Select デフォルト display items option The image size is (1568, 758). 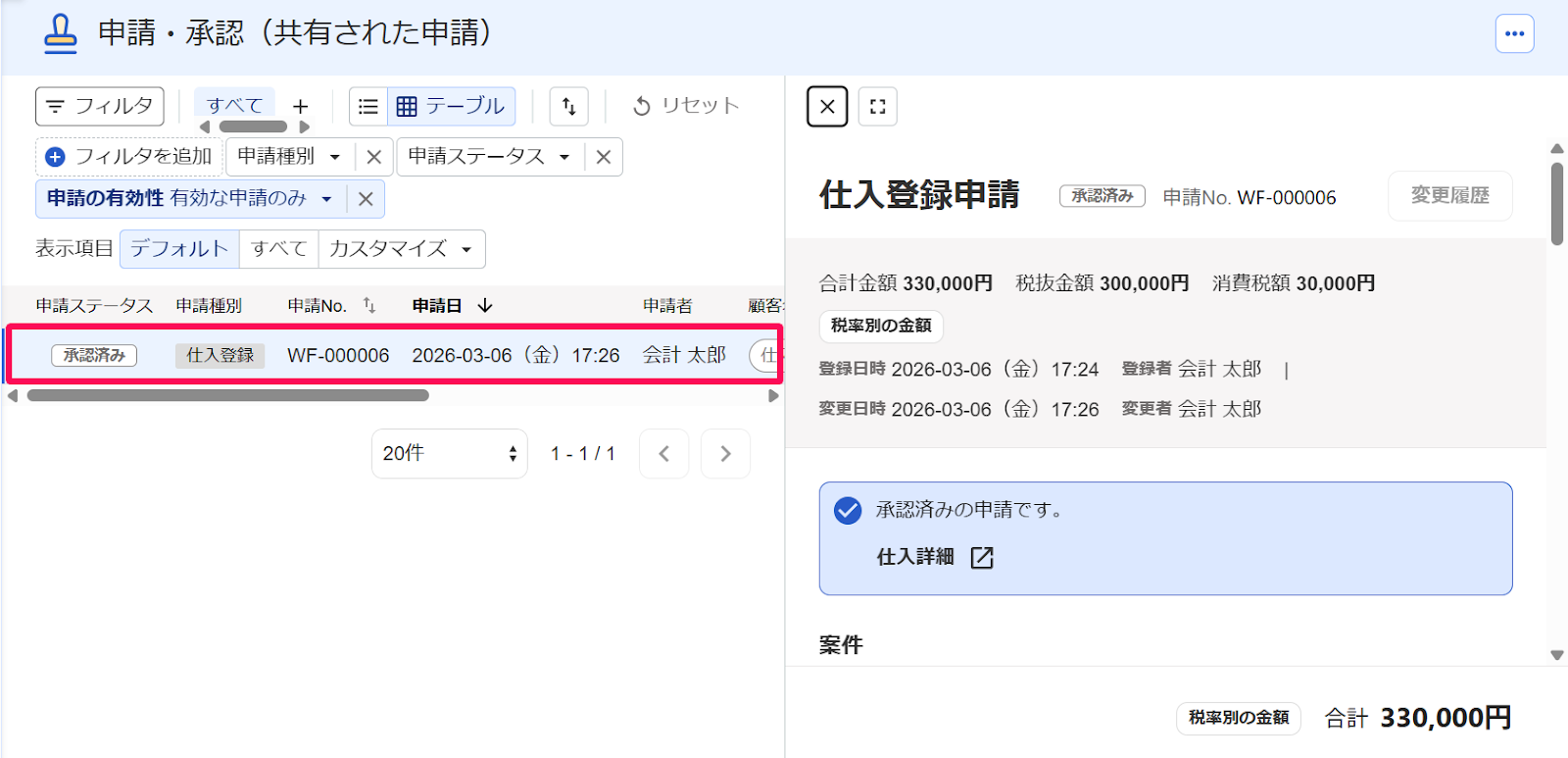pos(179,248)
